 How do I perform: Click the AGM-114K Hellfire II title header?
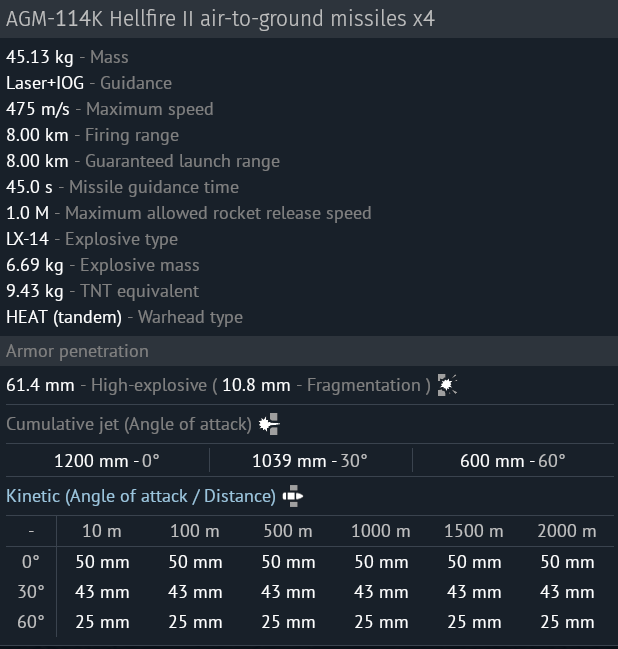(x=309, y=19)
